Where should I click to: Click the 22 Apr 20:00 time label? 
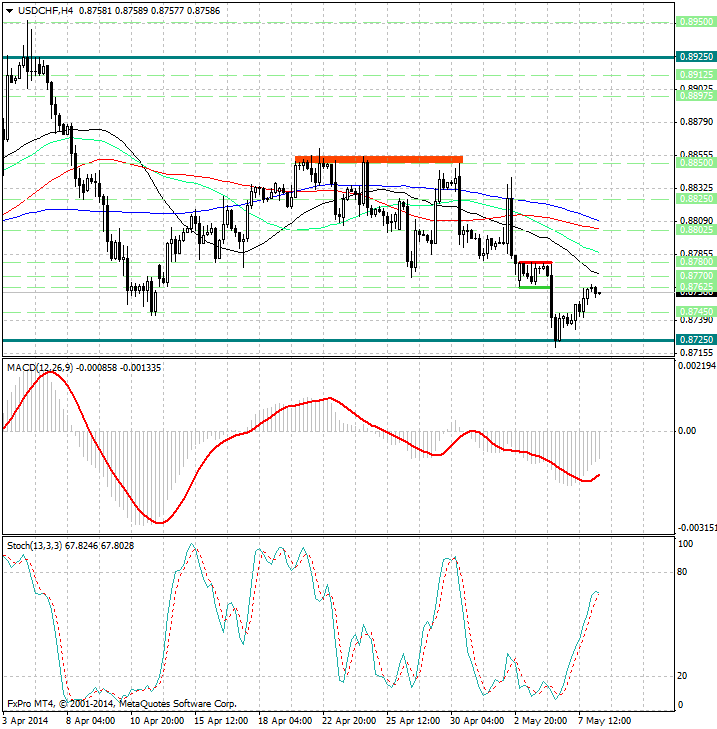coord(349,721)
